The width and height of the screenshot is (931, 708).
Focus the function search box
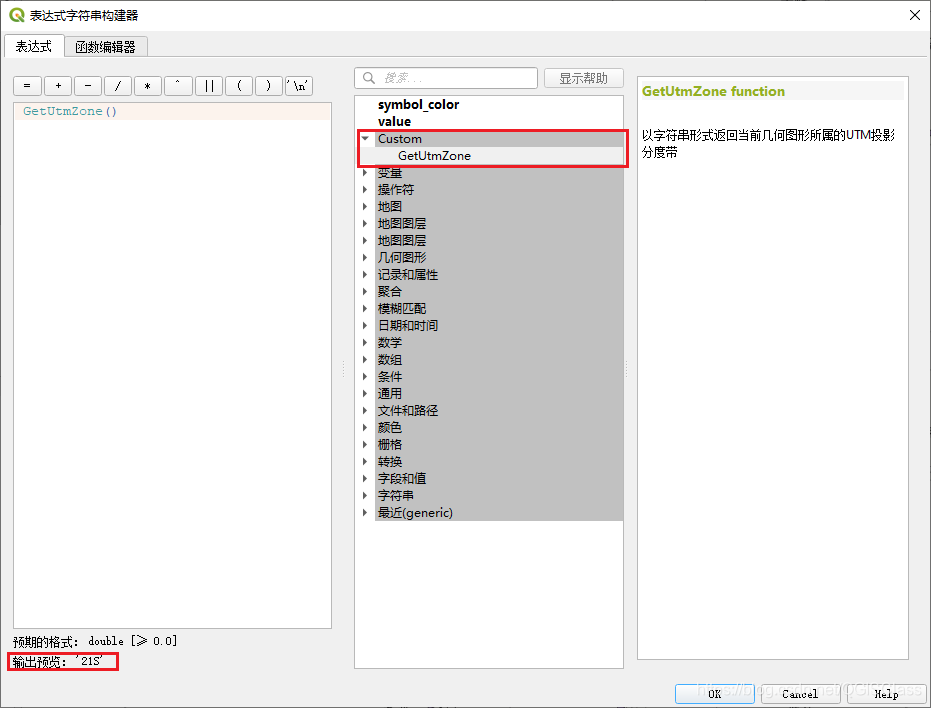pos(446,78)
